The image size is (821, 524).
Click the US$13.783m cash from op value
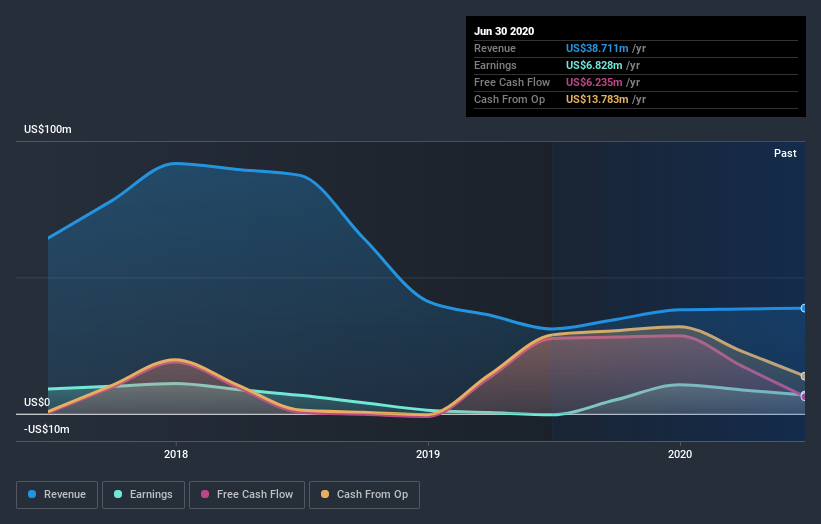click(597, 99)
